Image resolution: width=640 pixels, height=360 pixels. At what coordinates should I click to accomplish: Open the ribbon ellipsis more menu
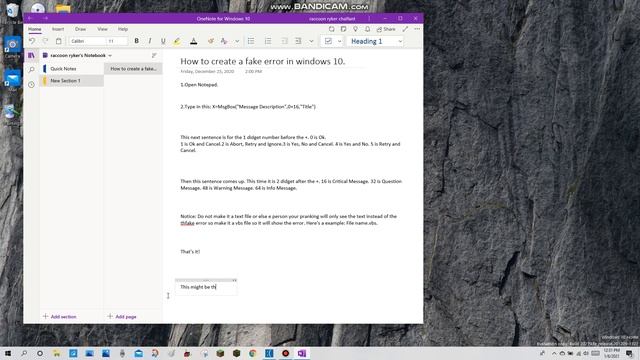(417, 29)
